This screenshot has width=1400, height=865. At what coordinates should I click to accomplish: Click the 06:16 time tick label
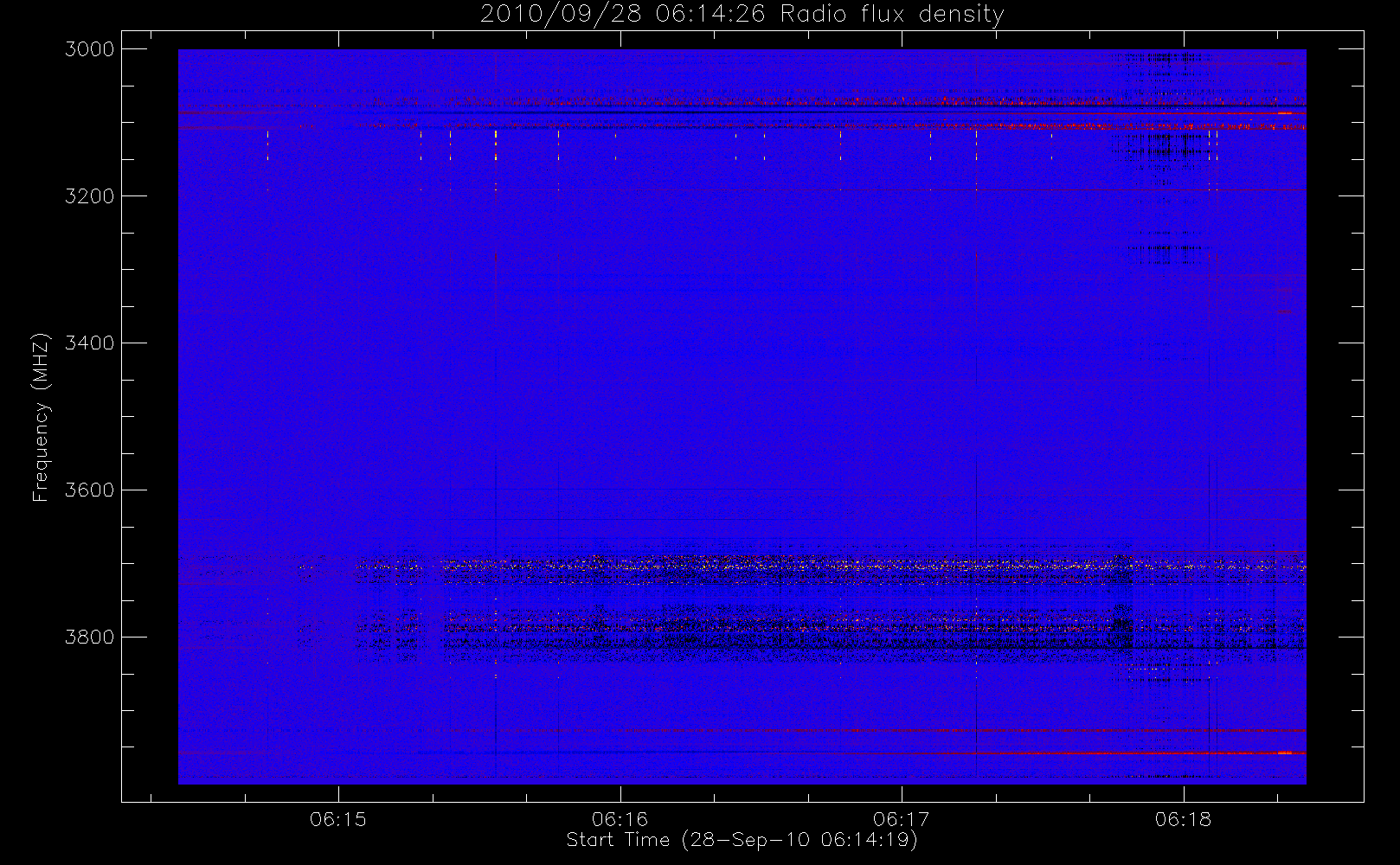click(x=620, y=819)
